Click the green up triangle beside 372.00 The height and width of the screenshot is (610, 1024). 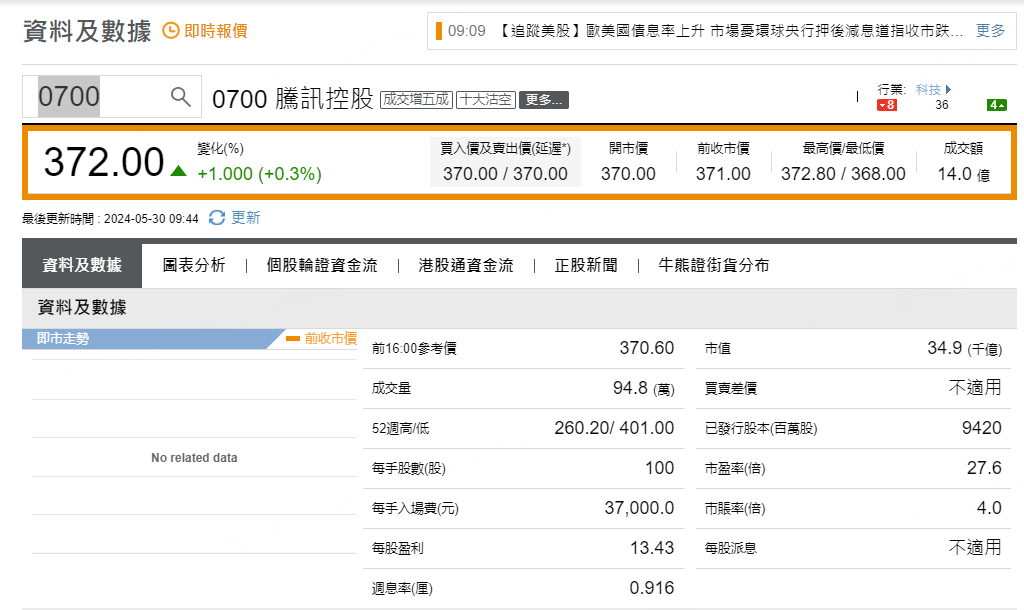coord(178,171)
